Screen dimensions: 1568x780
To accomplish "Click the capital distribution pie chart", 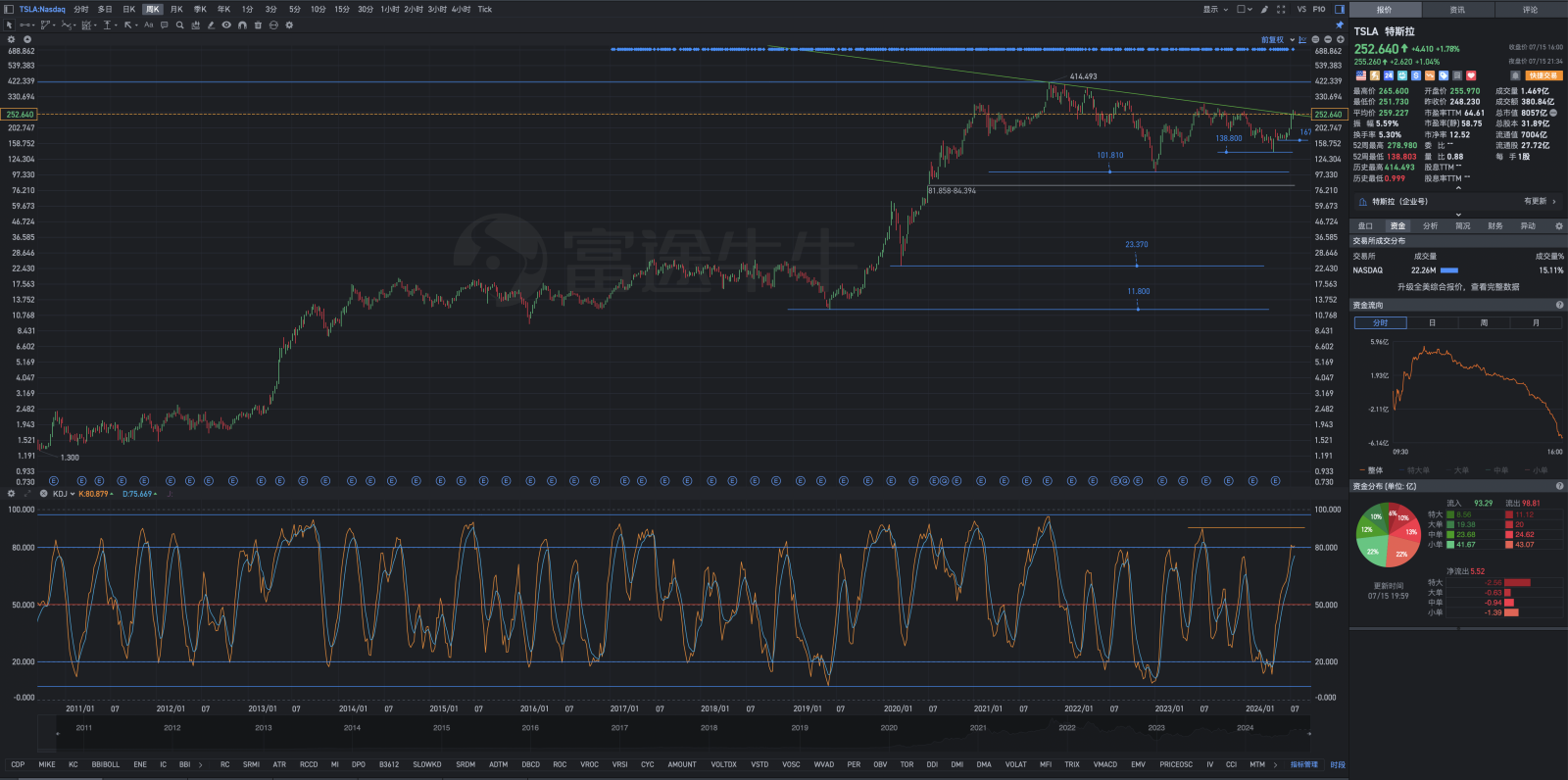I will coord(1387,535).
